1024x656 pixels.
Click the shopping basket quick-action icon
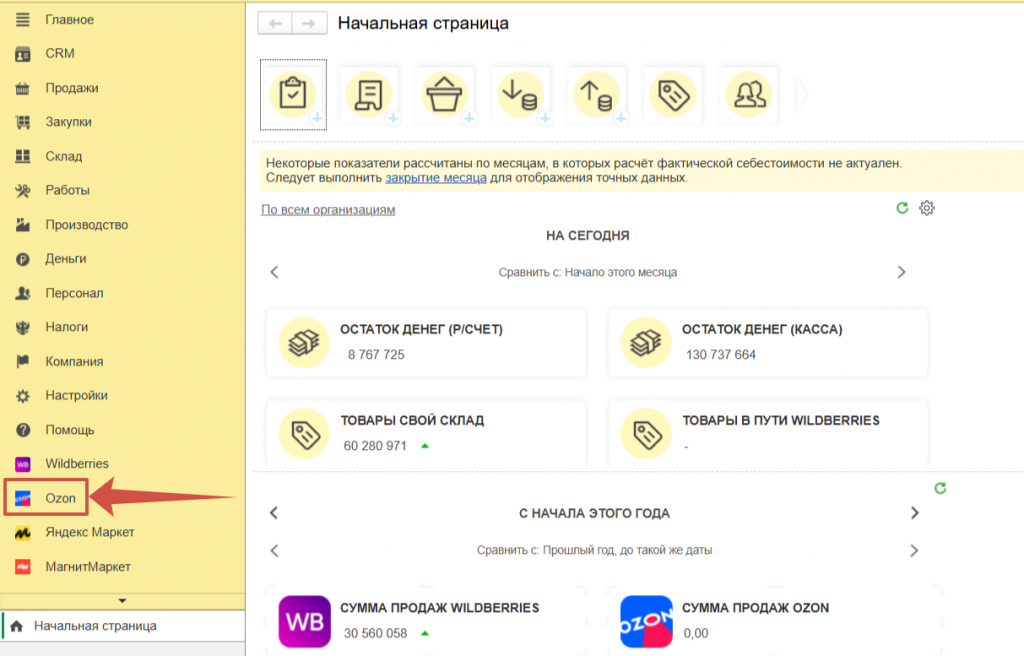pos(445,94)
